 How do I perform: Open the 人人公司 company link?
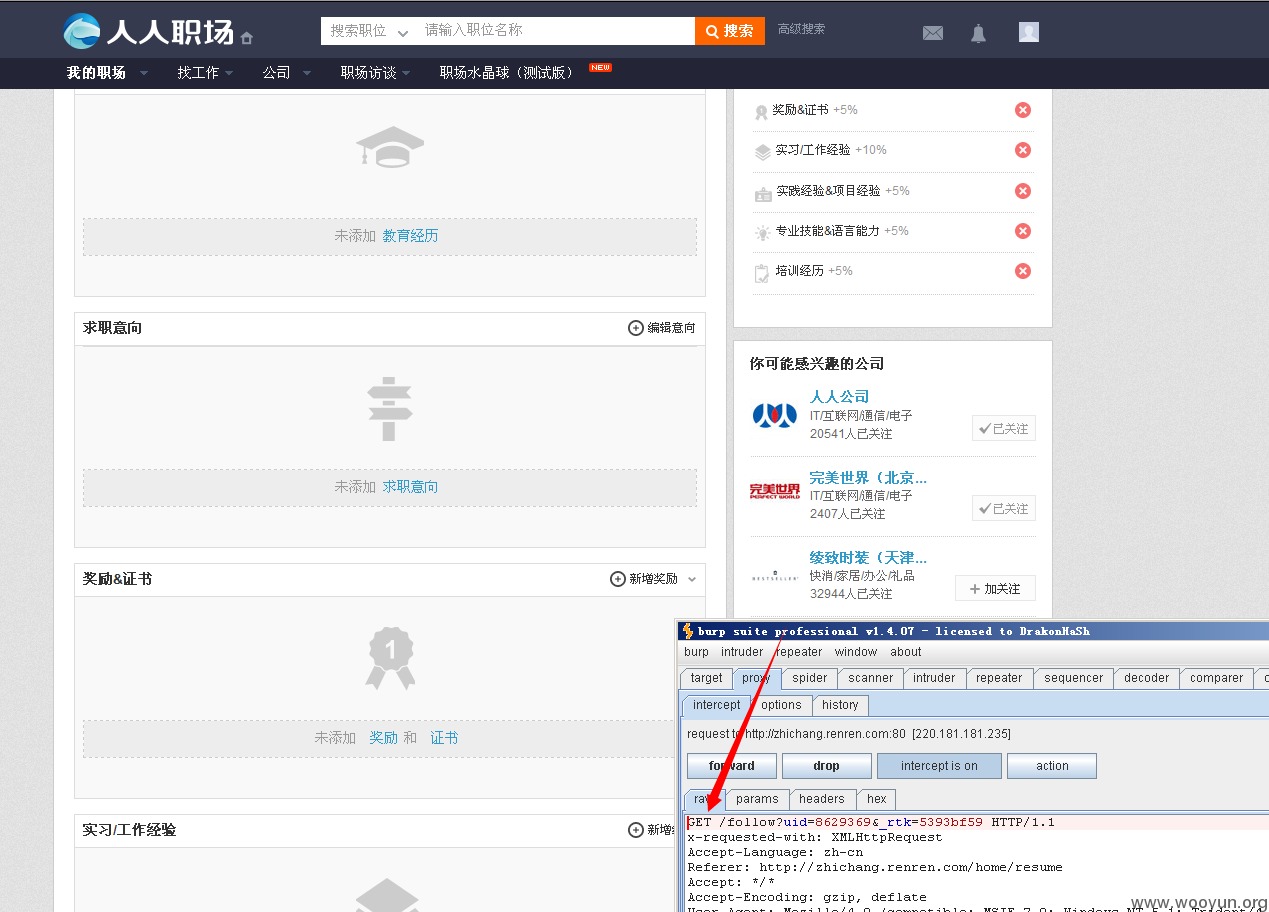[839, 397]
